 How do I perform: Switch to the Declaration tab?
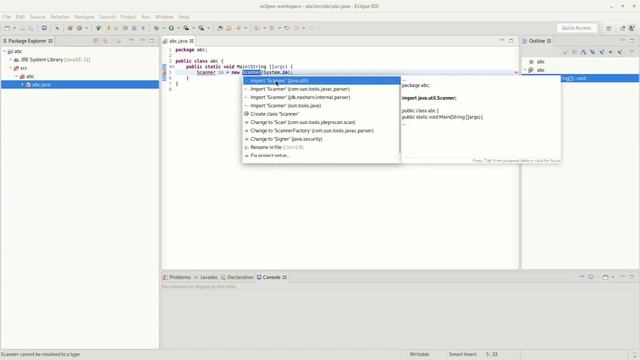pyautogui.click(x=237, y=277)
